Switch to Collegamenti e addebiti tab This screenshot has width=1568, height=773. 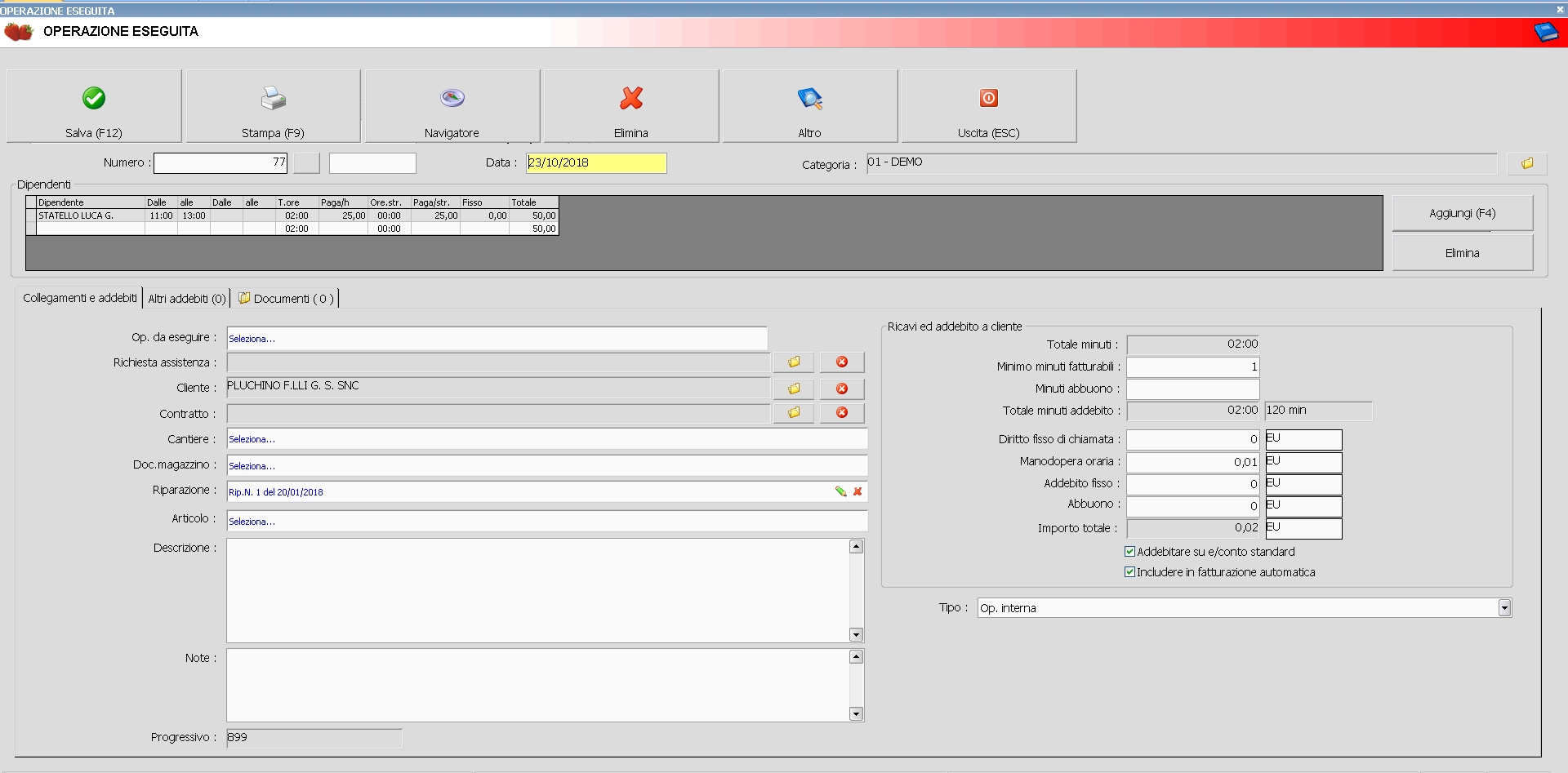point(80,298)
